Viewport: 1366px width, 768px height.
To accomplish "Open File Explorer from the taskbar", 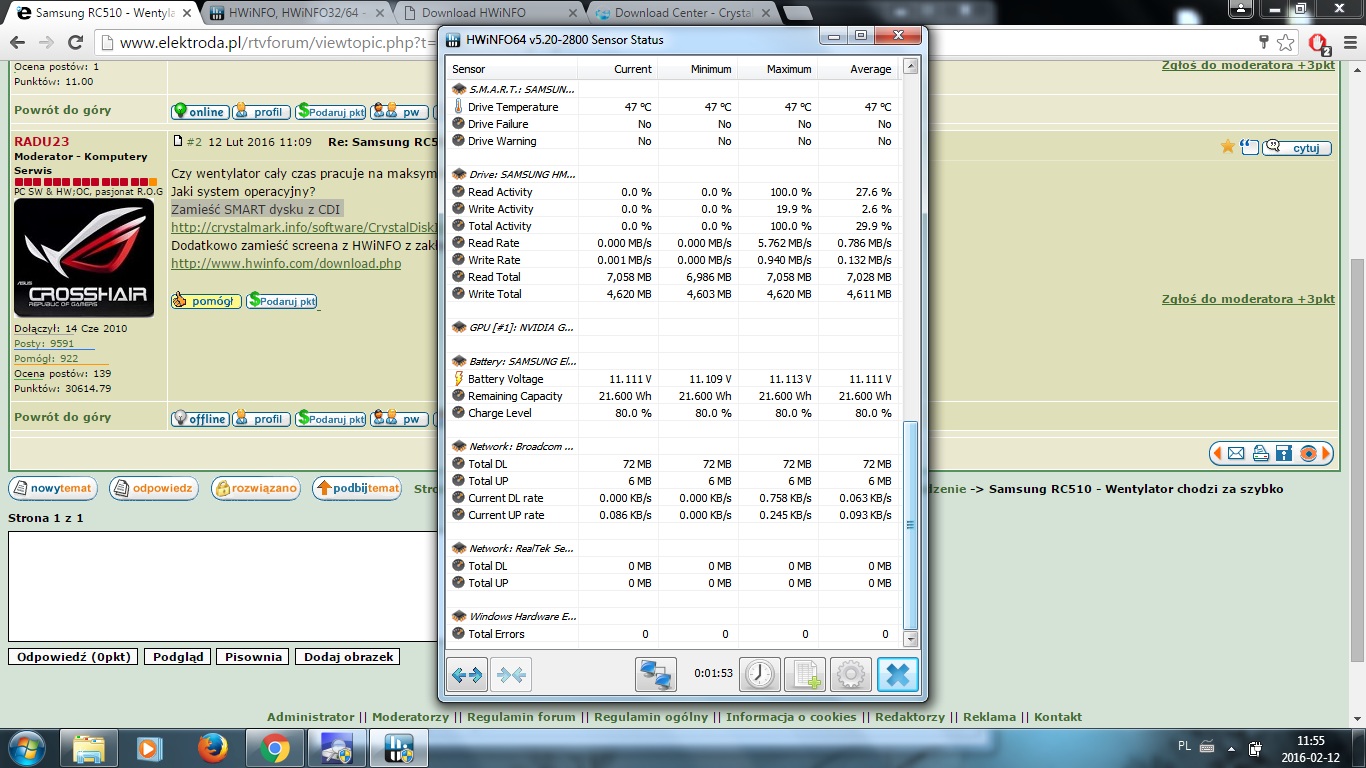I will pos(88,748).
